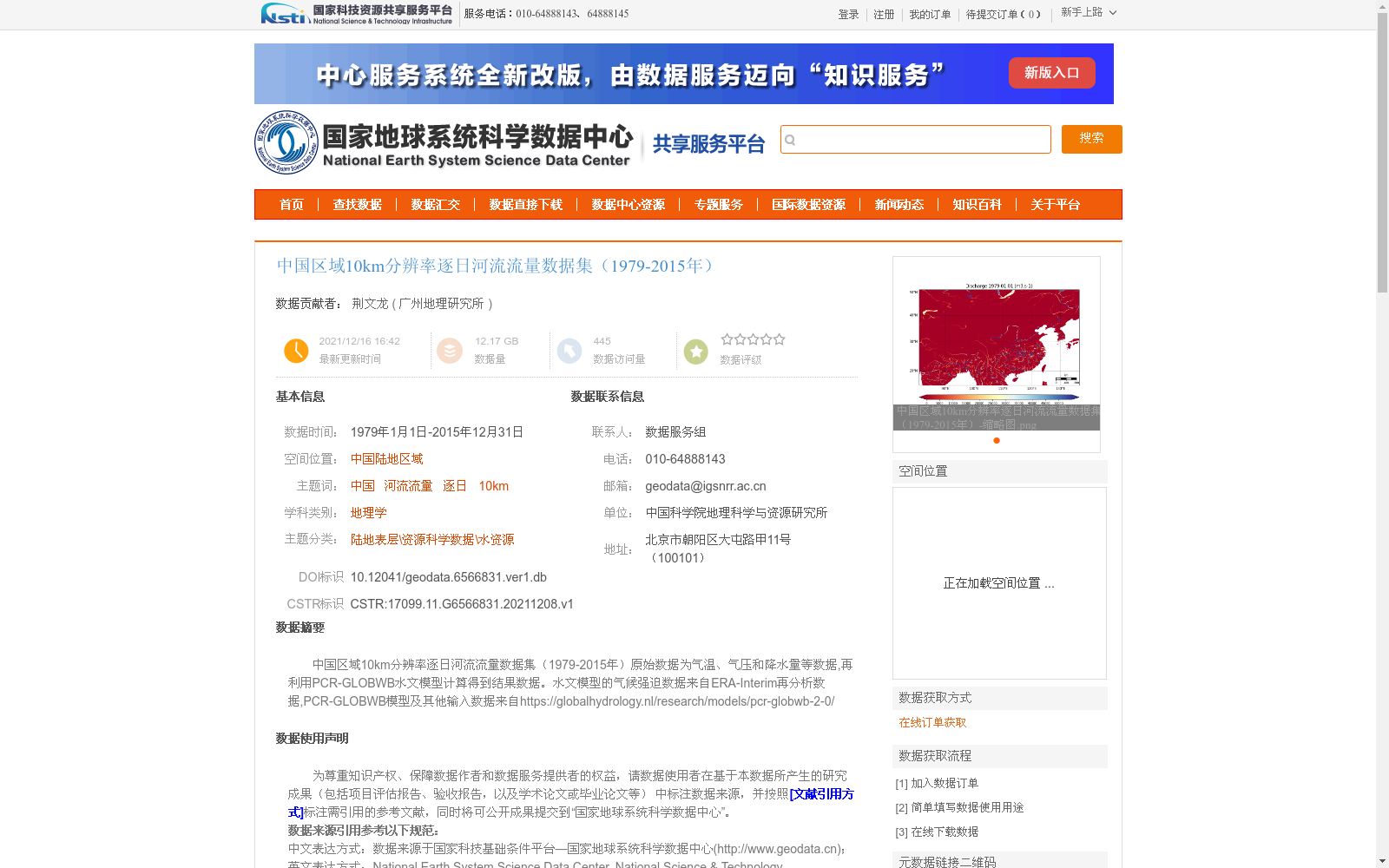Expand the 新手上路 dropdown
The height and width of the screenshot is (868, 1389).
pyautogui.click(x=1089, y=13)
